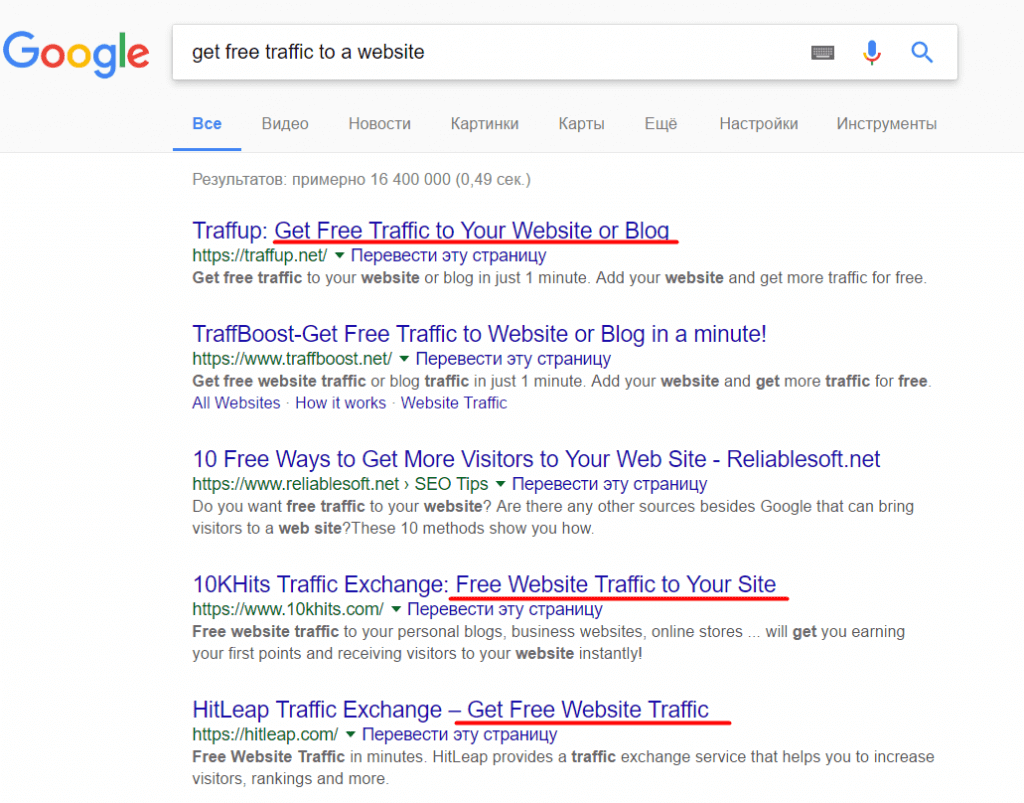Viewport: 1024px width, 803px height.
Task: Expand dropdown arrow next to traffboost.net URL
Action: (404, 358)
